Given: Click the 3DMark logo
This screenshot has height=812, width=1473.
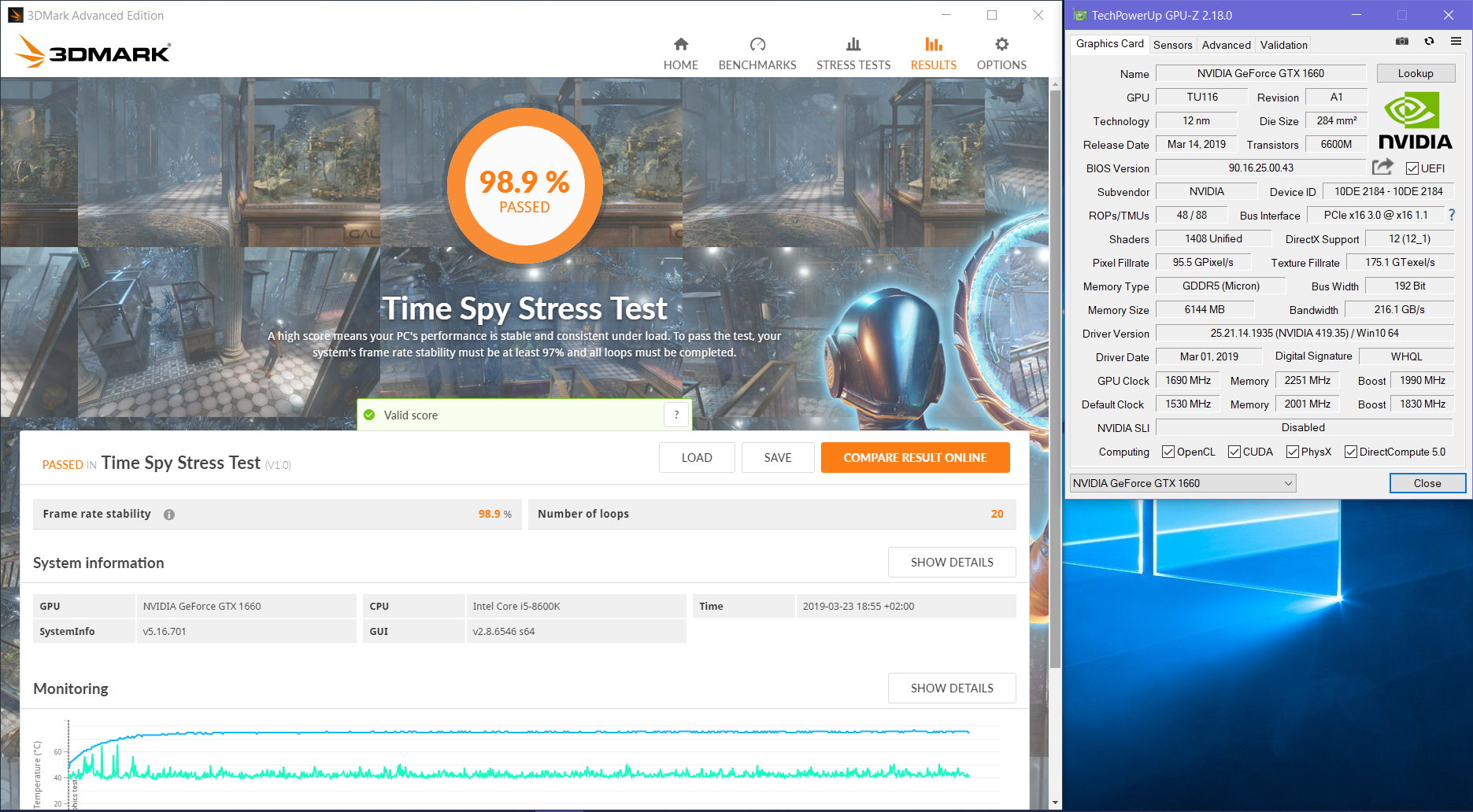Looking at the screenshot, I should pos(93,52).
